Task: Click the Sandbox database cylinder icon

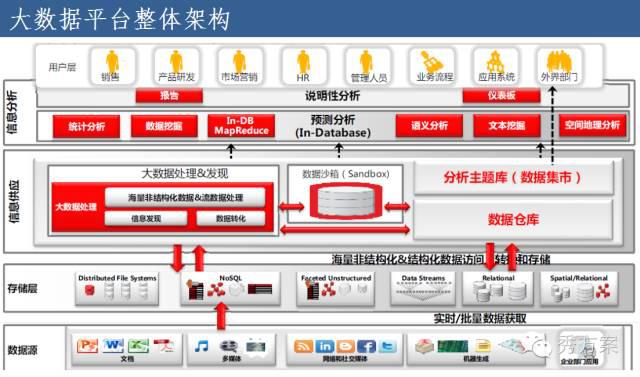Action: (346, 201)
